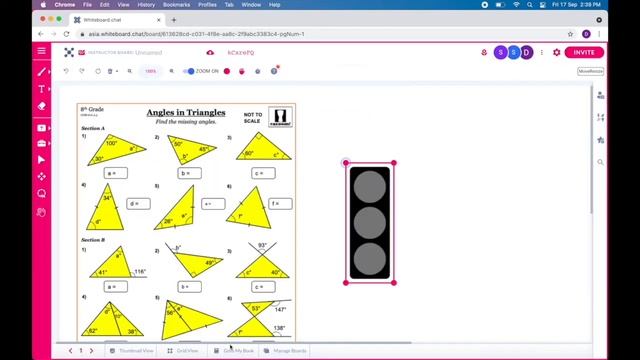Open Manage Boards

pos(285,351)
